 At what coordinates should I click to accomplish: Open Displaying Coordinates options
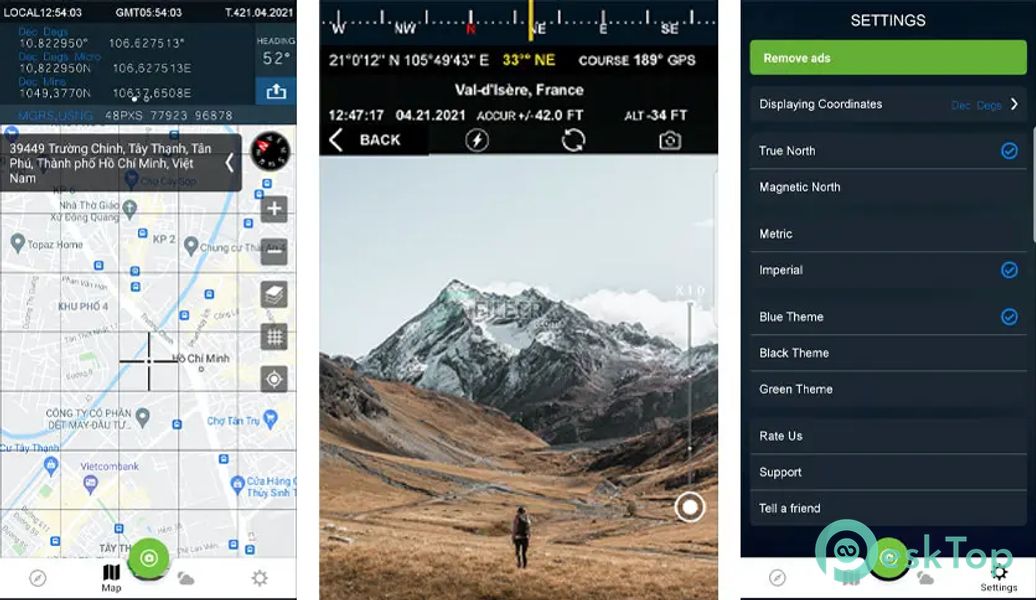888,104
